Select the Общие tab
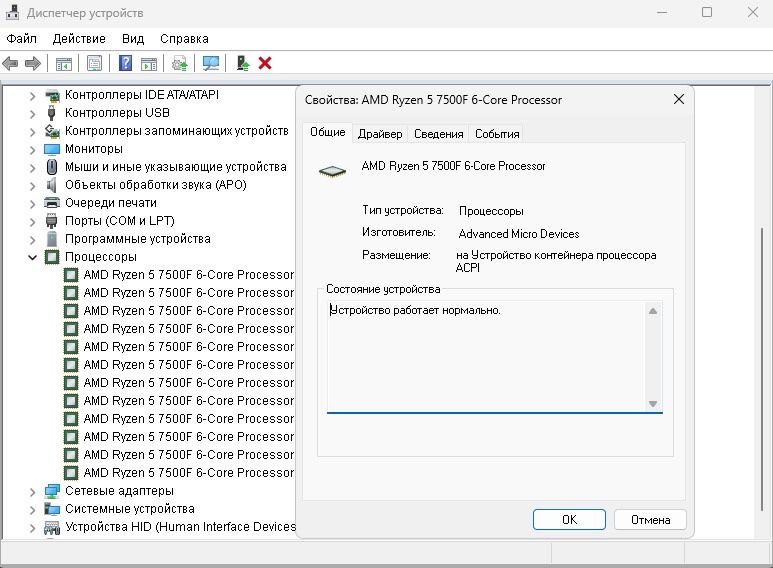This screenshot has height=568, width=773. (x=327, y=132)
